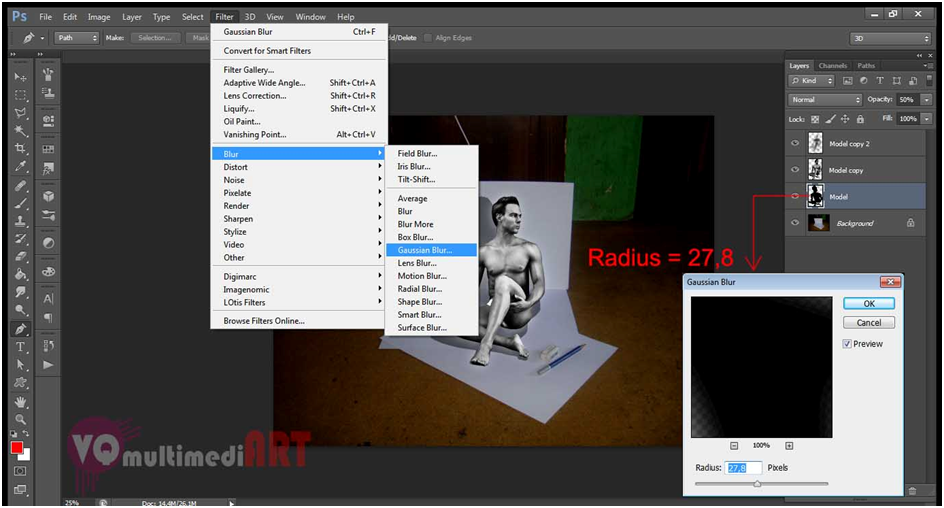
Task: Toggle layer filtering on/off switch
Action: tap(928, 81)
